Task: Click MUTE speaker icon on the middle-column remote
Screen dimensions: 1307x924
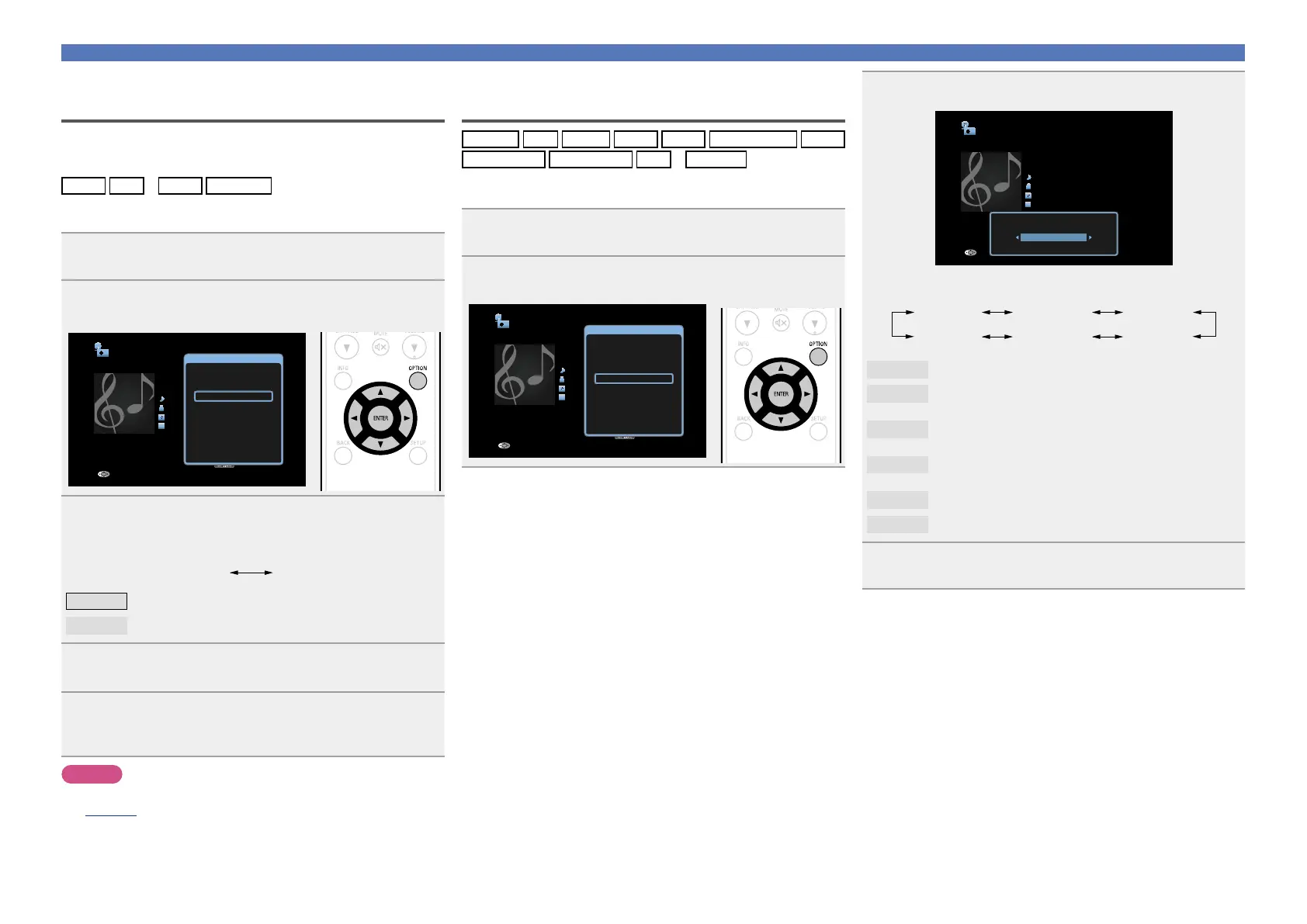Action: (x=781, y=323)
